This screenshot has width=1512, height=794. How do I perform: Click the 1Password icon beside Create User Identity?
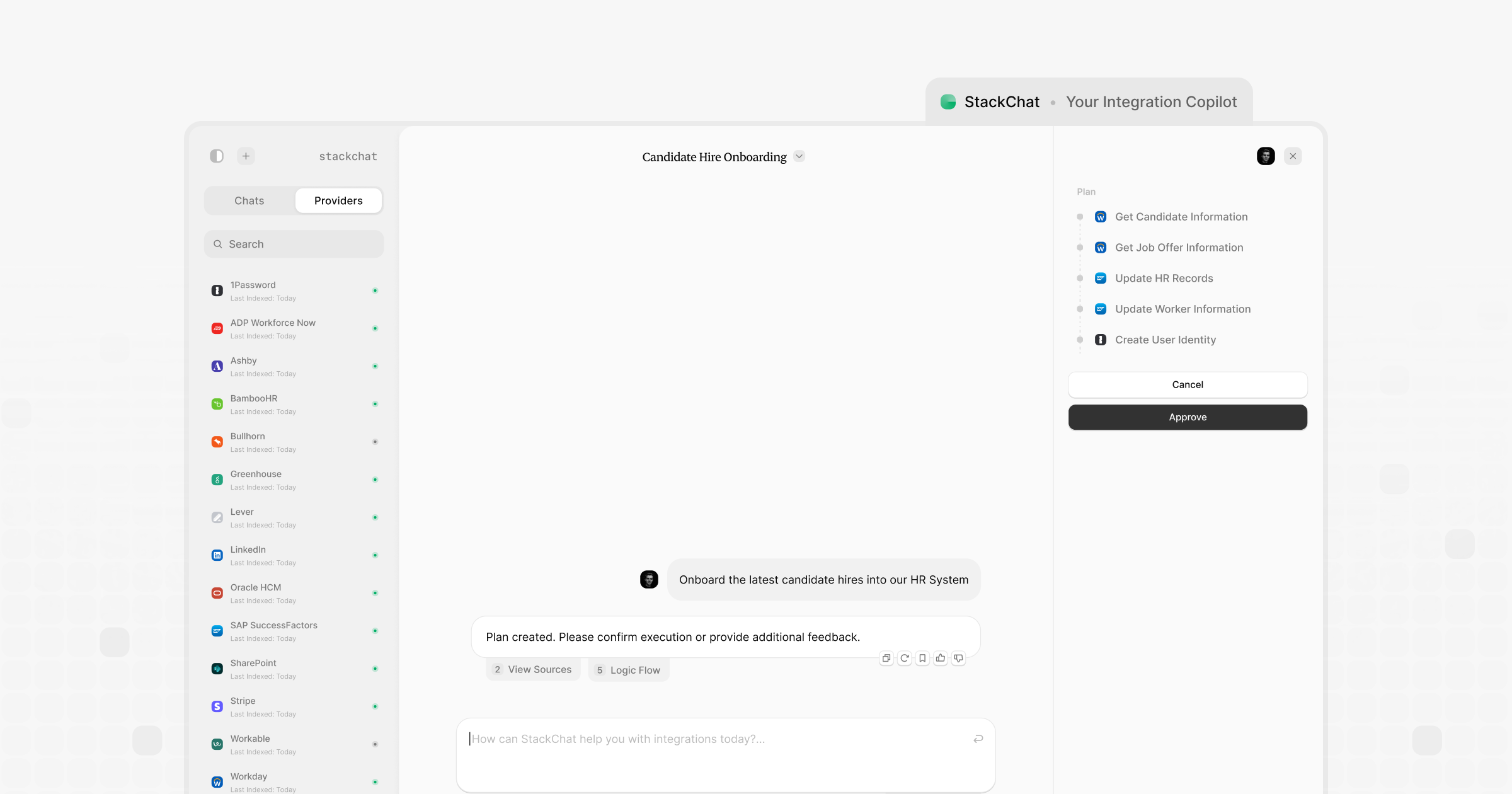click(1100, 339)
